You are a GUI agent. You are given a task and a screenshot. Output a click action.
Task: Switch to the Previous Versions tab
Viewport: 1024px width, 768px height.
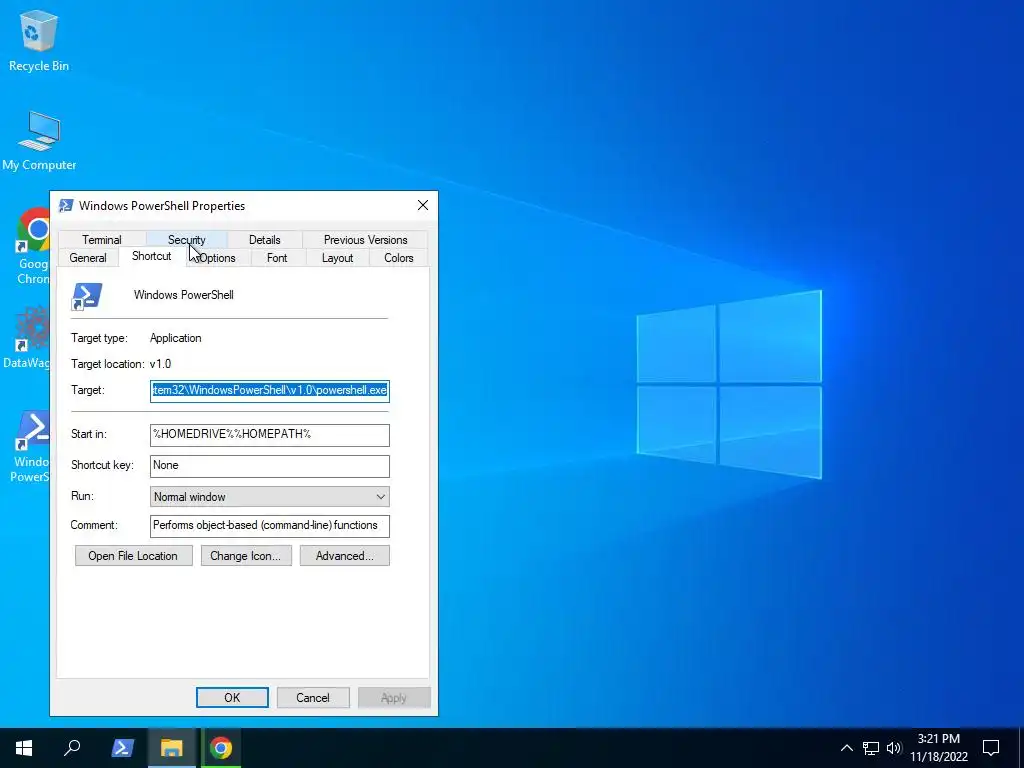[365, 240]
